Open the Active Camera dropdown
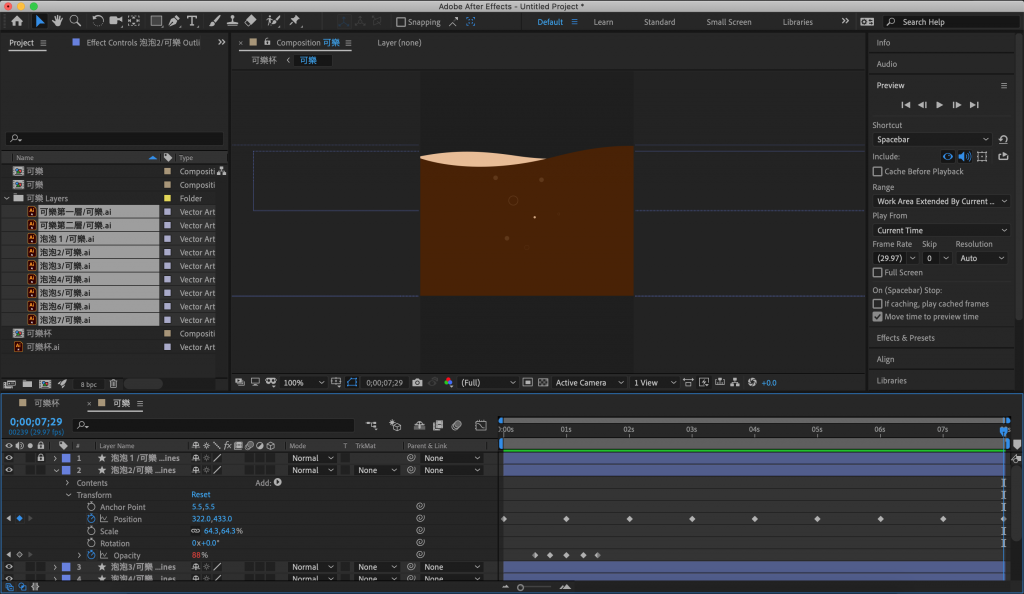 point(588,382)
